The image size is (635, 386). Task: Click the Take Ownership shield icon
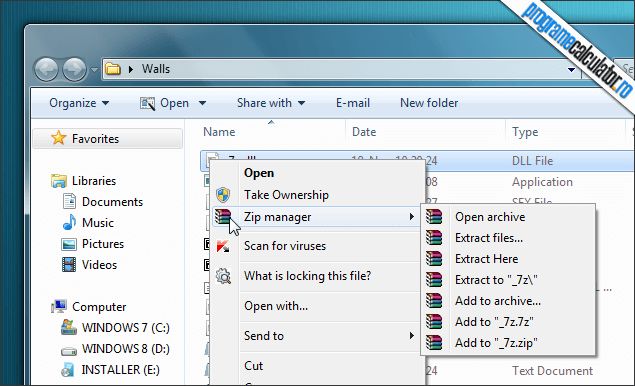pos(223,195)
